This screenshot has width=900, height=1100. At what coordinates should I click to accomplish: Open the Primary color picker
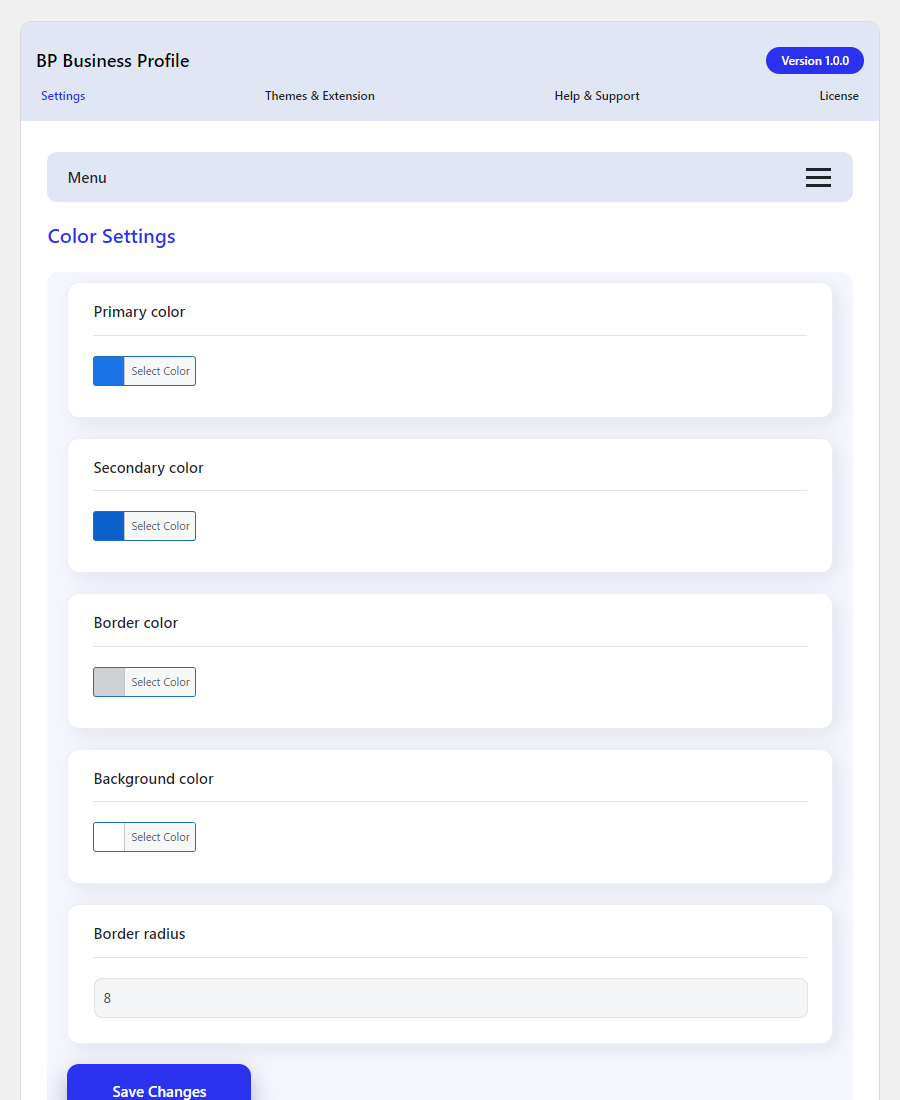(160, 371)
